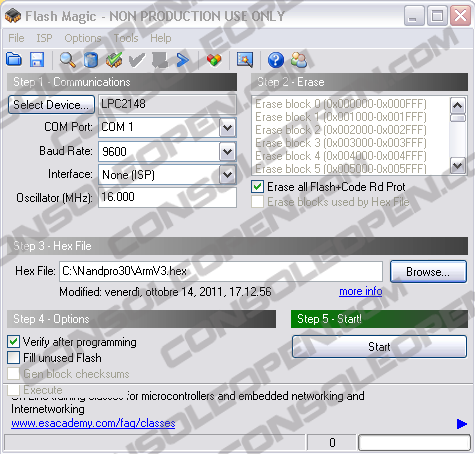Uncheck Erase all Flash+Code Rd Prot
The image size is (475, 454).
pyautogui.click(x=257, y=187)
